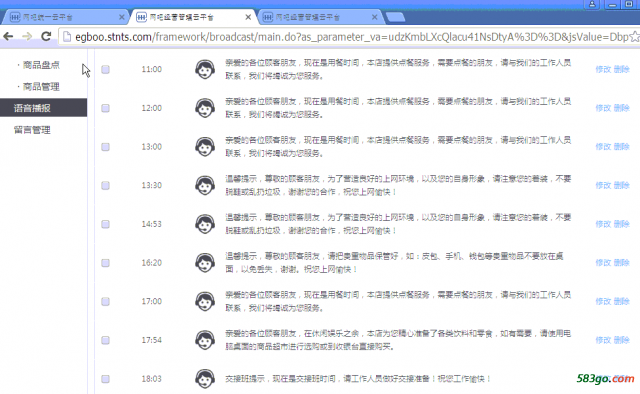Click 修改 for the 13:30 broadcast
640x394 pixels.
pos(603,185)
